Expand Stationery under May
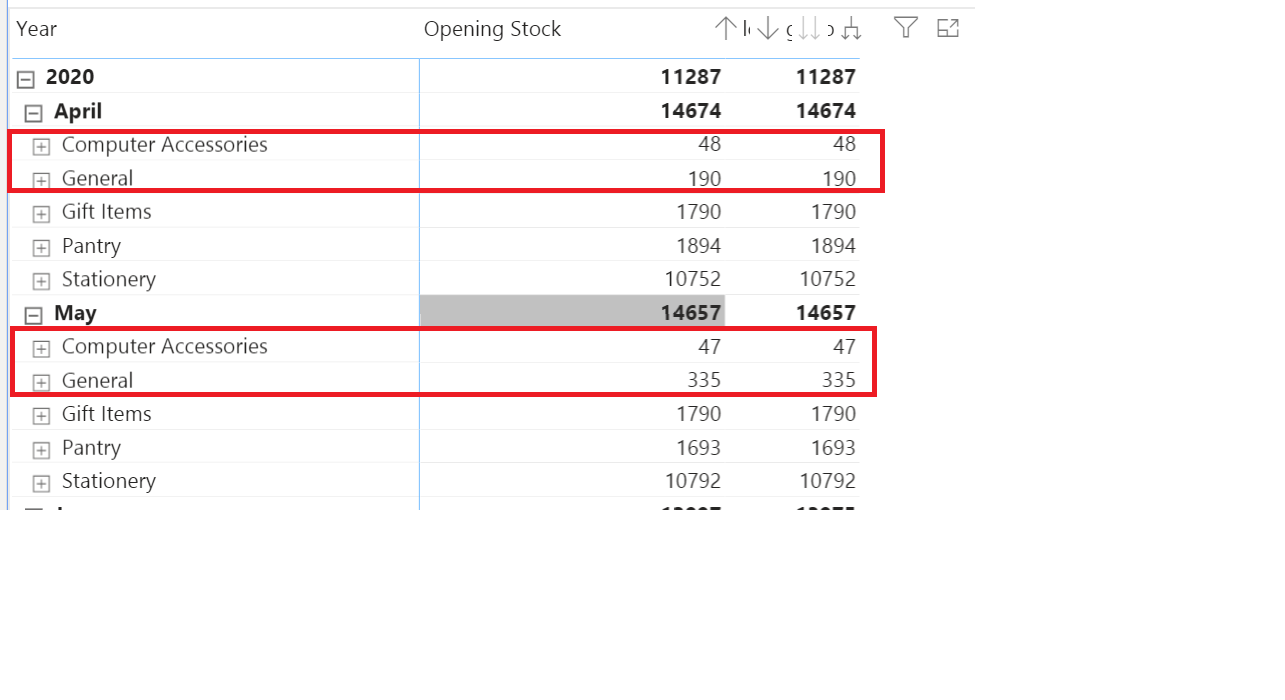1285x700 pixels. click(x=41, y=484)
